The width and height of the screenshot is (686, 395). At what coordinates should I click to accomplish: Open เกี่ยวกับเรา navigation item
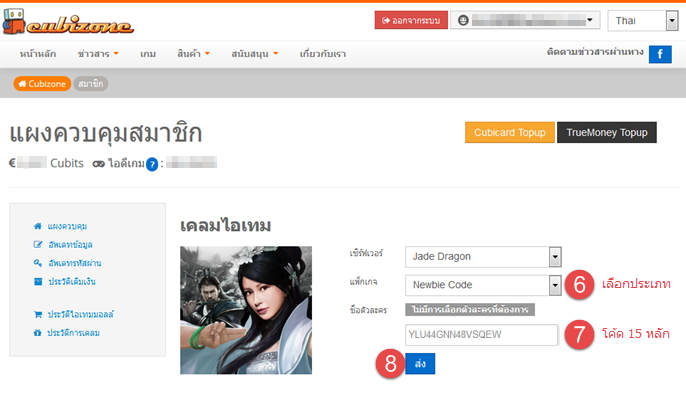click(323, 54)
